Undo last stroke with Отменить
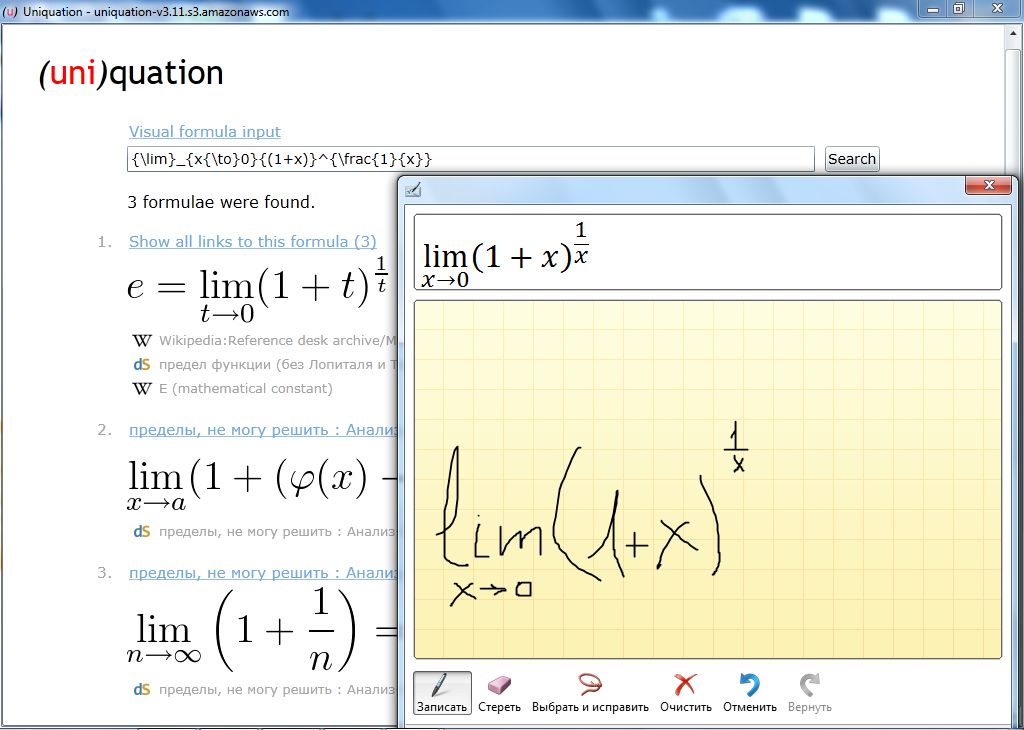Image resolution: width=1024 pixels, height=730 pixels. point(749,693)
